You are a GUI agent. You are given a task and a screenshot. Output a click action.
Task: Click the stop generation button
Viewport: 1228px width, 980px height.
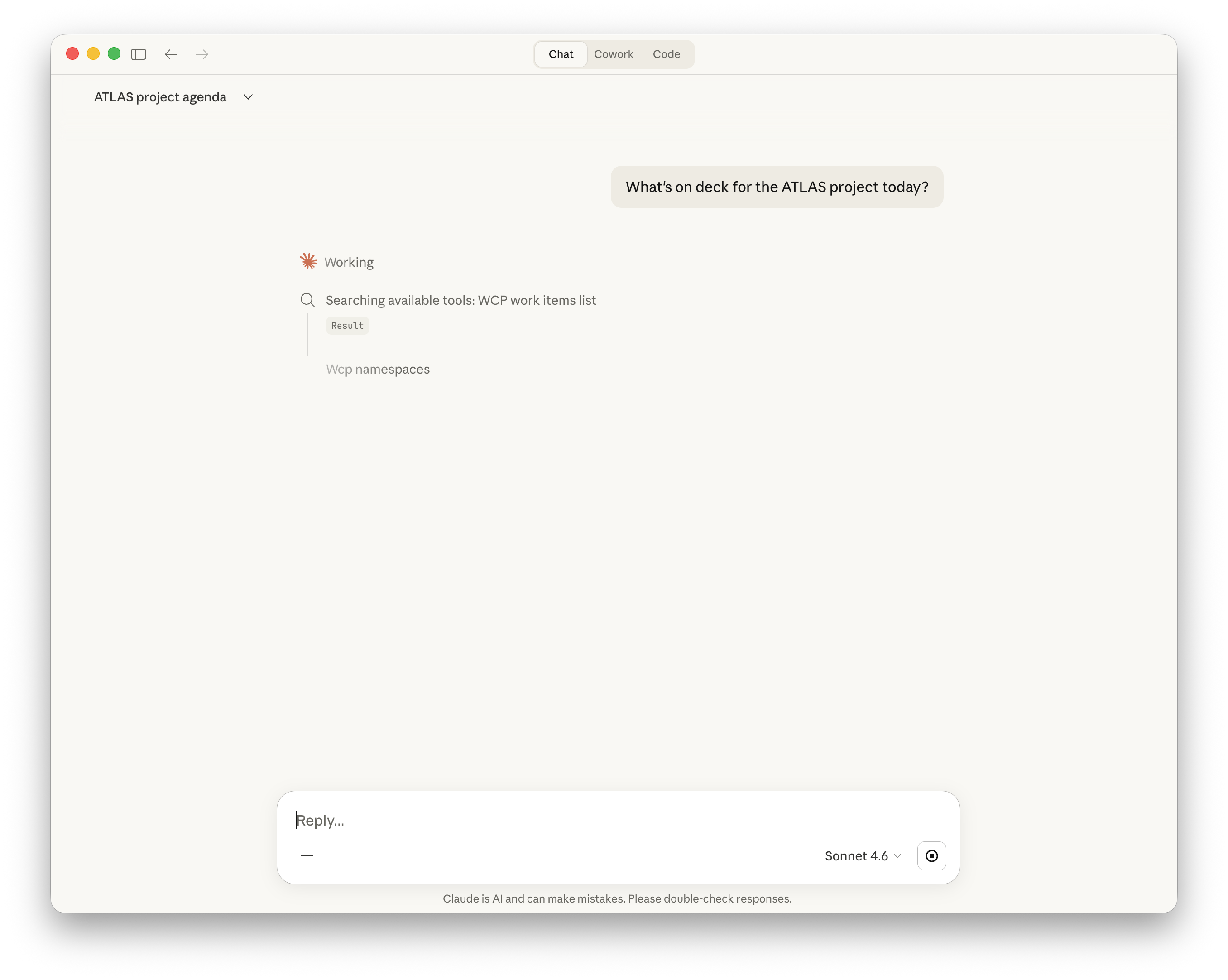click(x=931, y=856)
